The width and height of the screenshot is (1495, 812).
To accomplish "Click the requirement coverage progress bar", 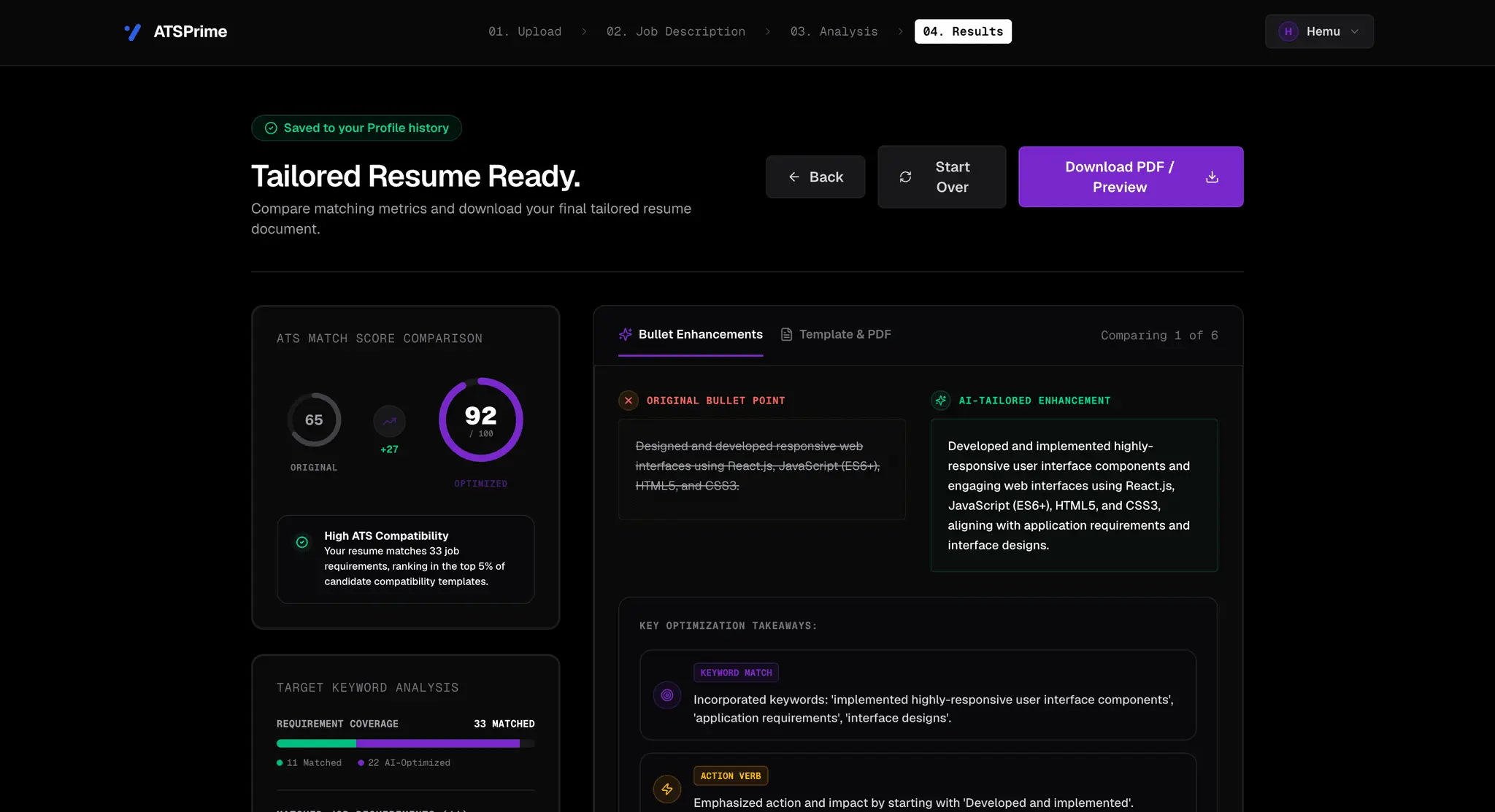I will [x=405, y=743].
